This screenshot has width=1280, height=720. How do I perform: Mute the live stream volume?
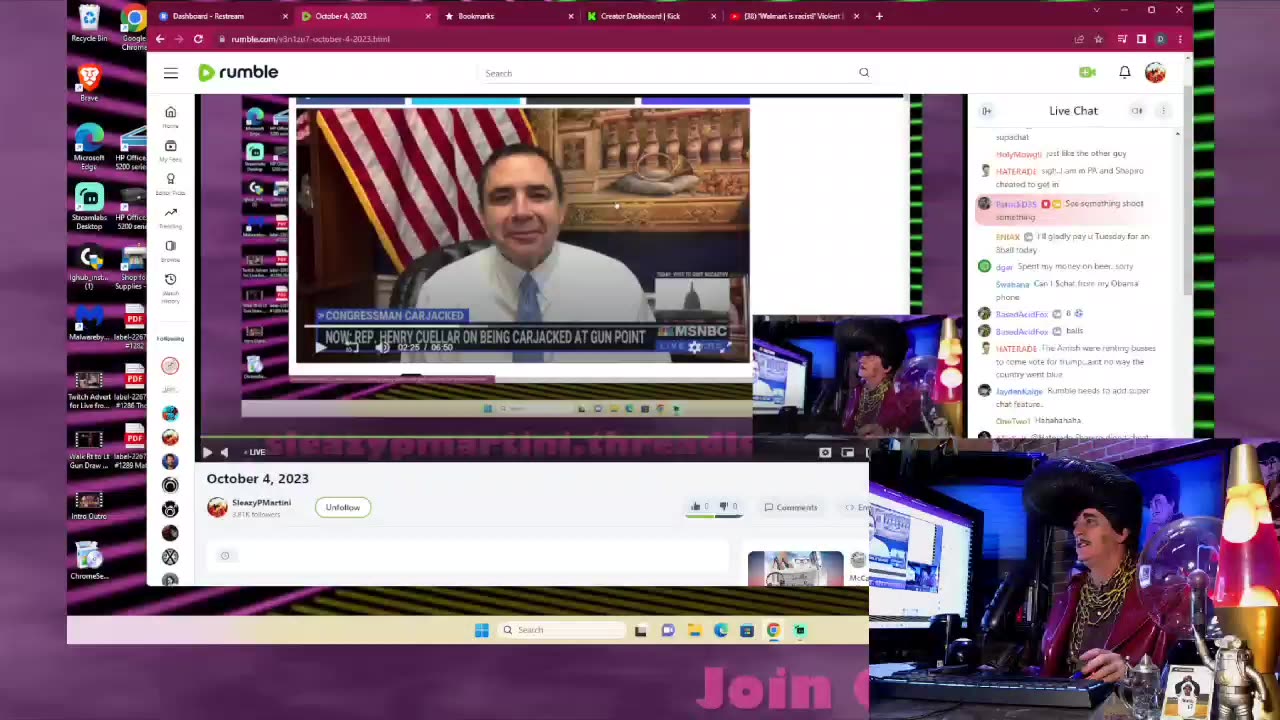[x=224, y=452]
